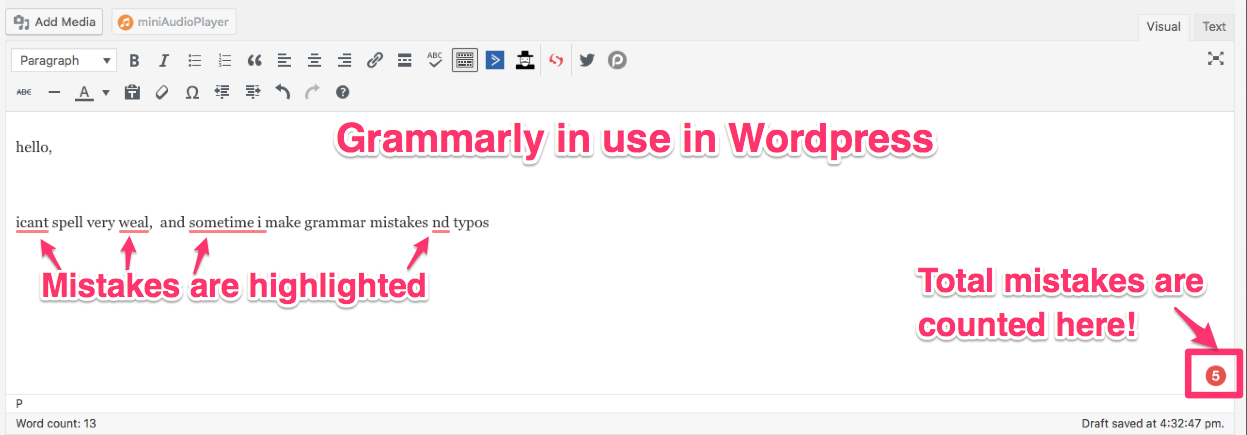Apply blockquote formatting

point(254,60)
